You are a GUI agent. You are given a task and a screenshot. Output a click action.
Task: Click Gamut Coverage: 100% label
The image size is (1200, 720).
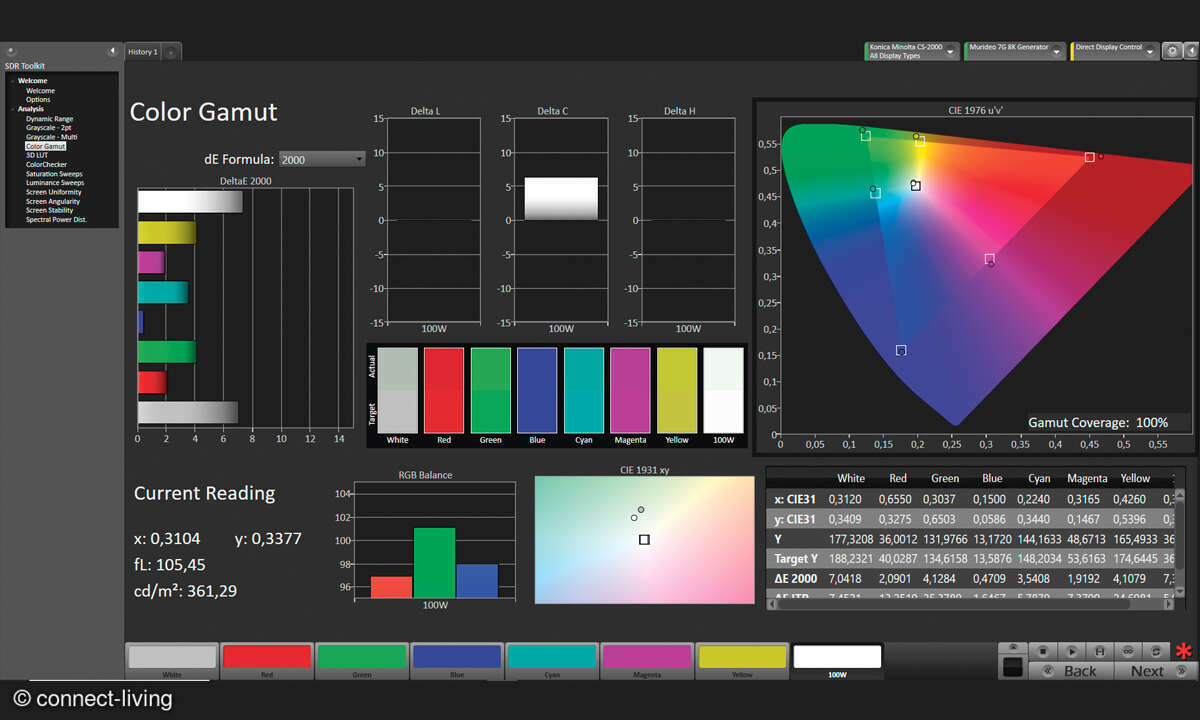pos(1098,422)
